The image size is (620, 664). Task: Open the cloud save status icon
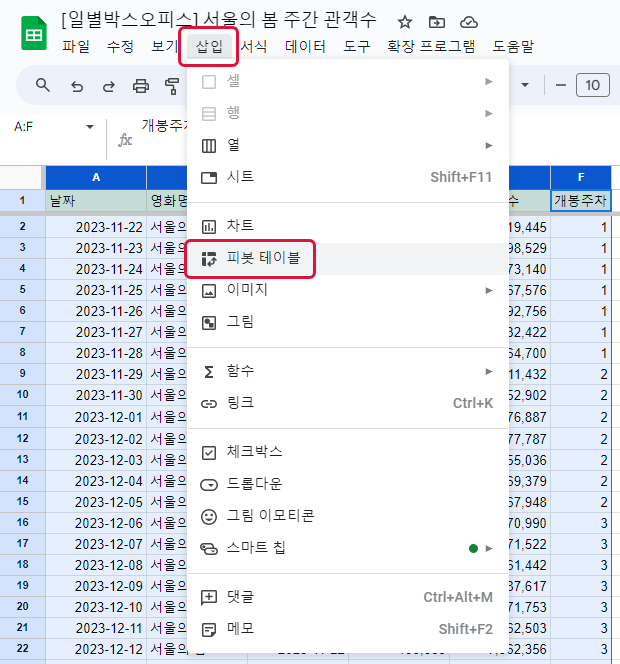468,22
